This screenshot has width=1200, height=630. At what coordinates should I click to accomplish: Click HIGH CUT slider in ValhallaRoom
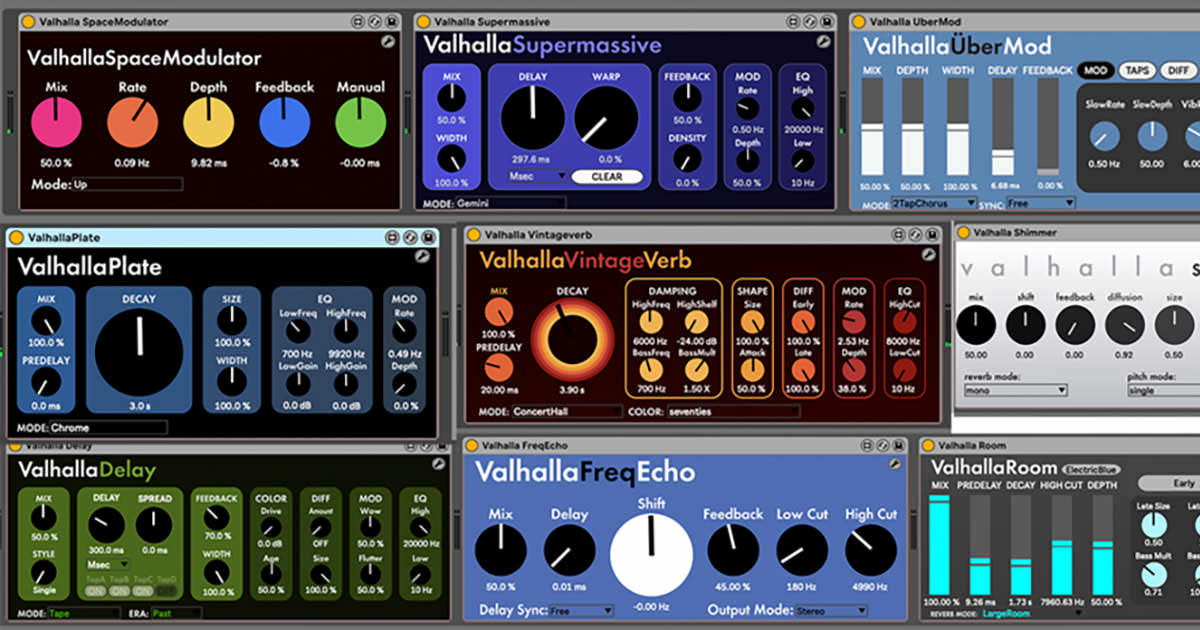click(1063, 545)
